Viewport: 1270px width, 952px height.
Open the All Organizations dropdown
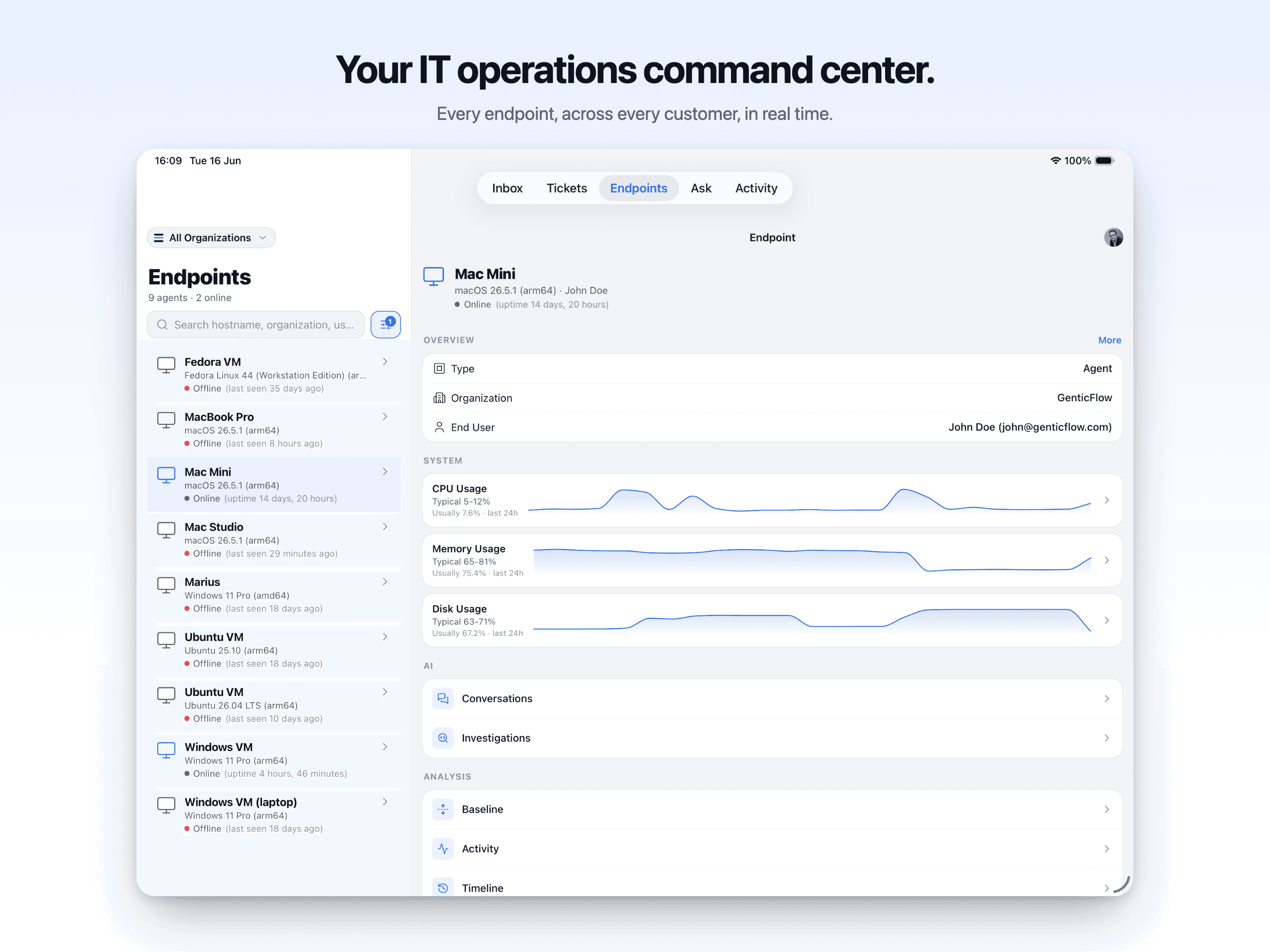(211, 238)
